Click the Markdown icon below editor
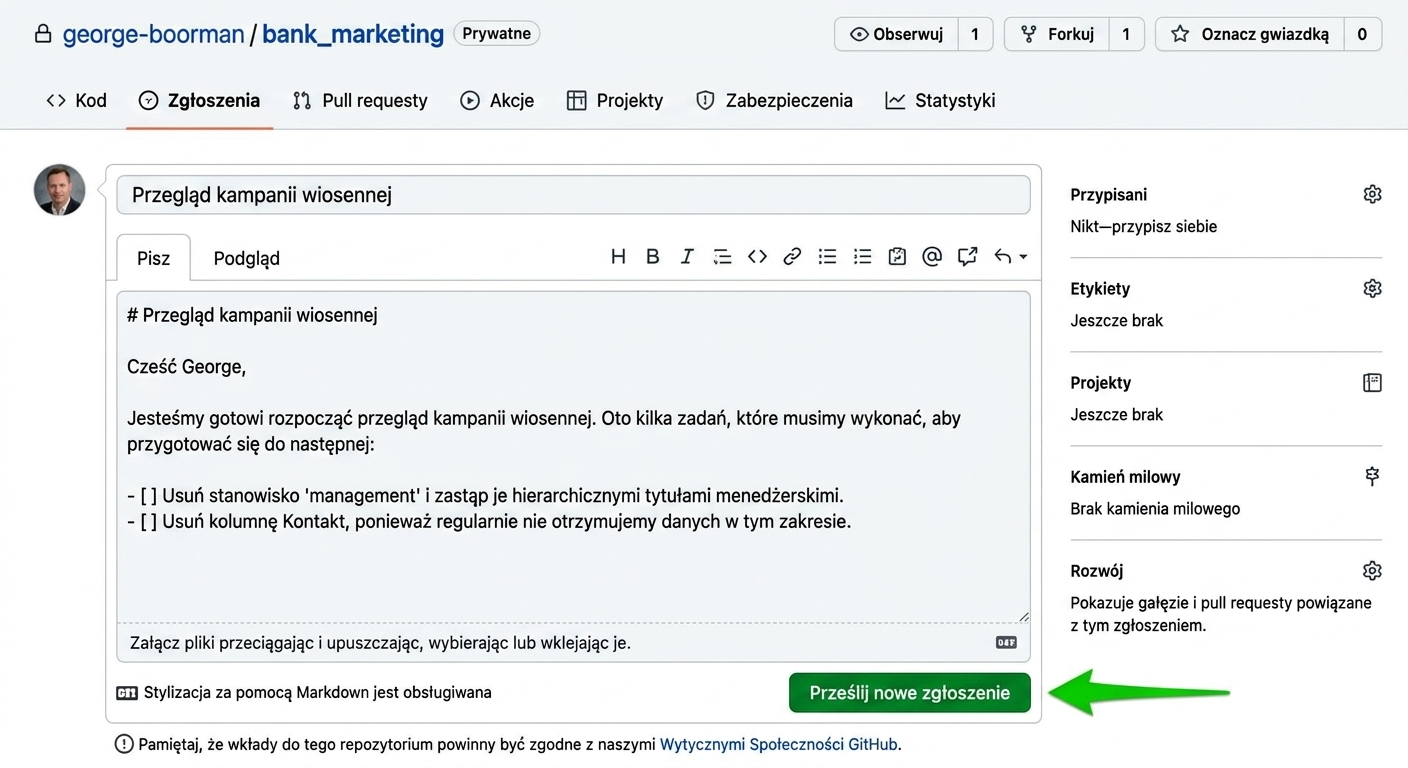 [x=127, y=692]
